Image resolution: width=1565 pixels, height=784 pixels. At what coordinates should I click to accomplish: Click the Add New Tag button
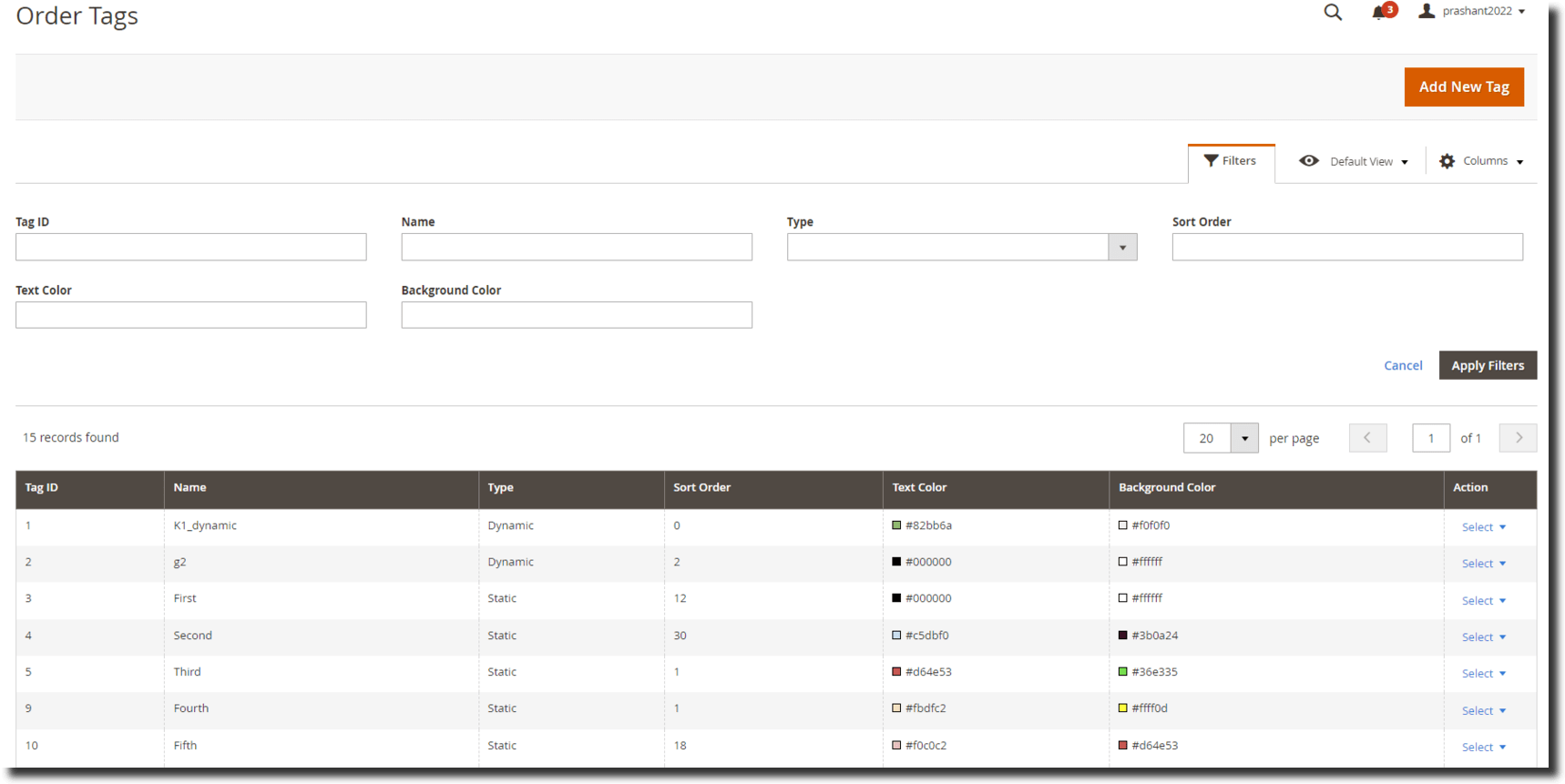tap(1463, 87)
